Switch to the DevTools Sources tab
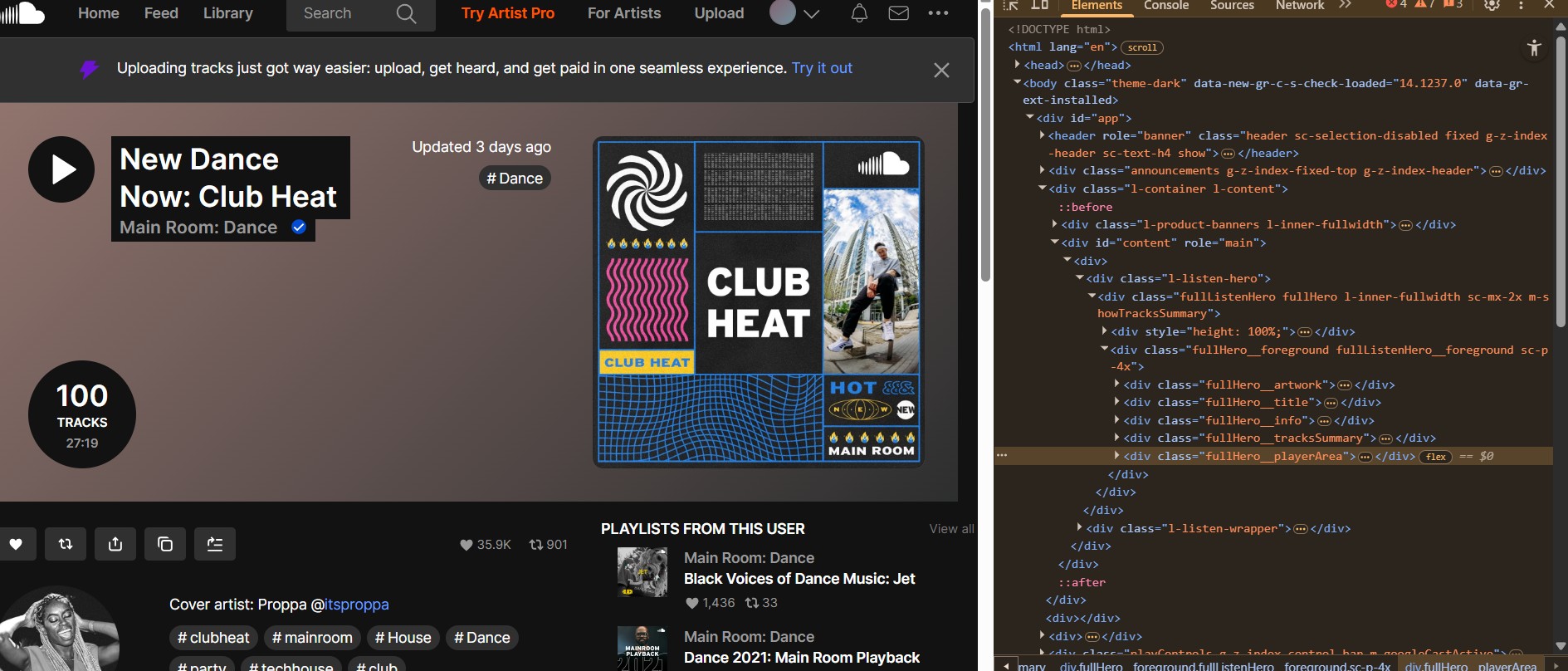Screen dimensions: 1568x671 (x=1232, y=6)
